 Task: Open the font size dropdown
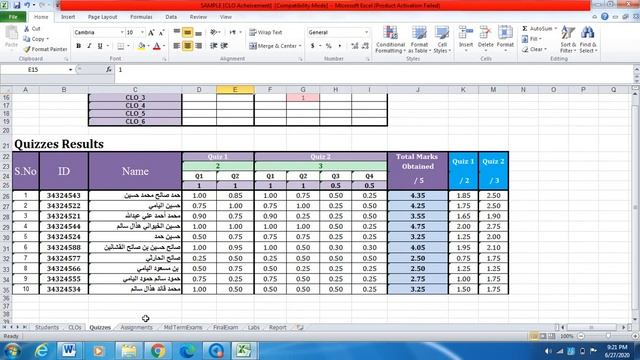[142, 32]
